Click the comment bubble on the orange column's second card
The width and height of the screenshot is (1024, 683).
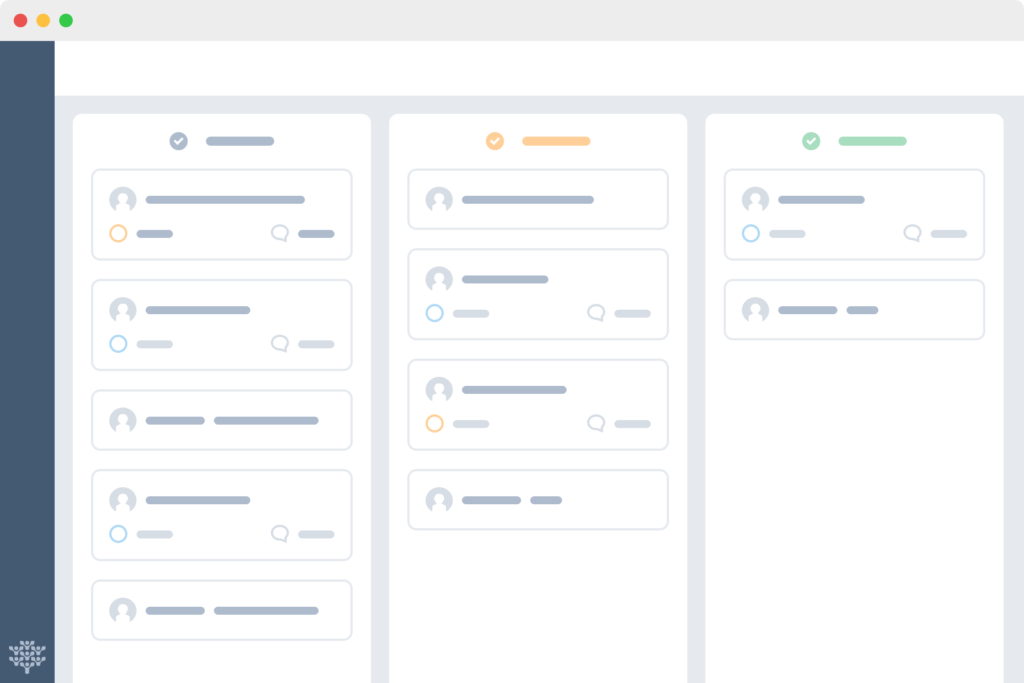pos(596,313)
